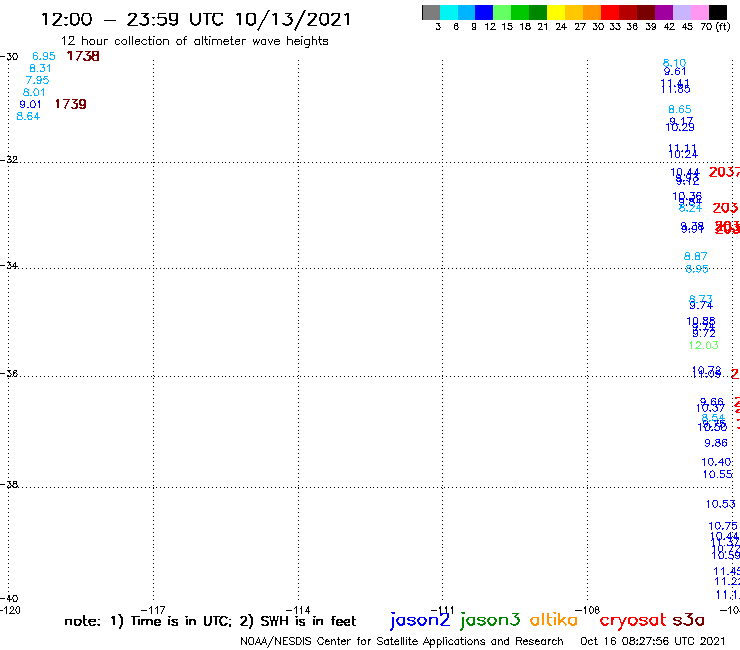Select the black swatch ending the legend
The width and height of the screenshot is (740, 650).
click(x=718, y=12)
